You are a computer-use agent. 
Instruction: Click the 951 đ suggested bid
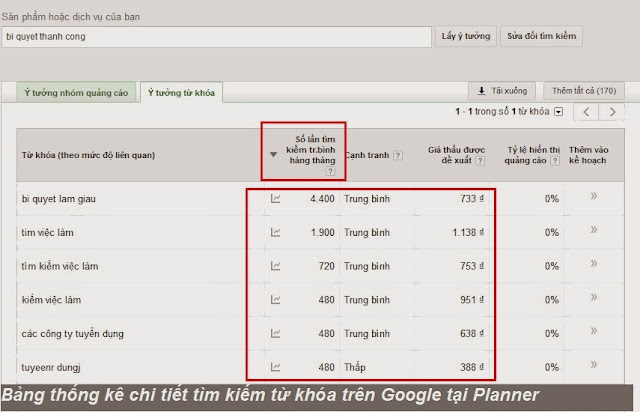click(x=472, y=300)
